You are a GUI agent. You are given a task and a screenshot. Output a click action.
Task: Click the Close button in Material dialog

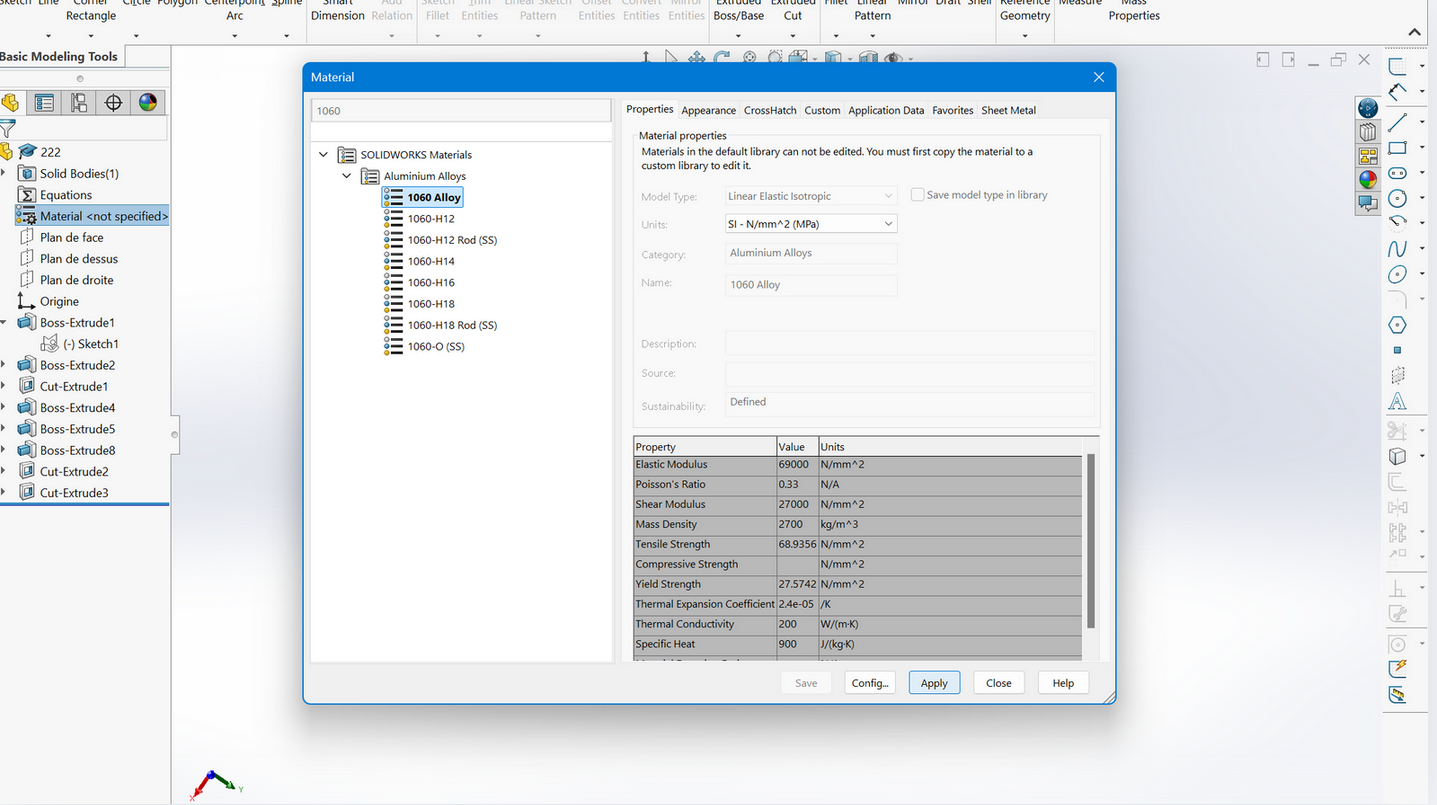pyautogui.click(x=998, y=683)
